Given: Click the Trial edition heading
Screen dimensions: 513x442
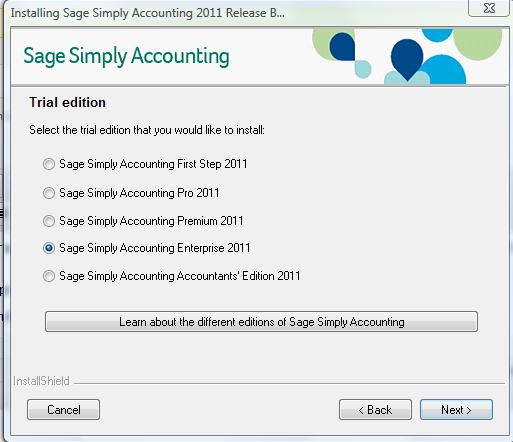Looking at the screenshot, I should click(67, 102).
